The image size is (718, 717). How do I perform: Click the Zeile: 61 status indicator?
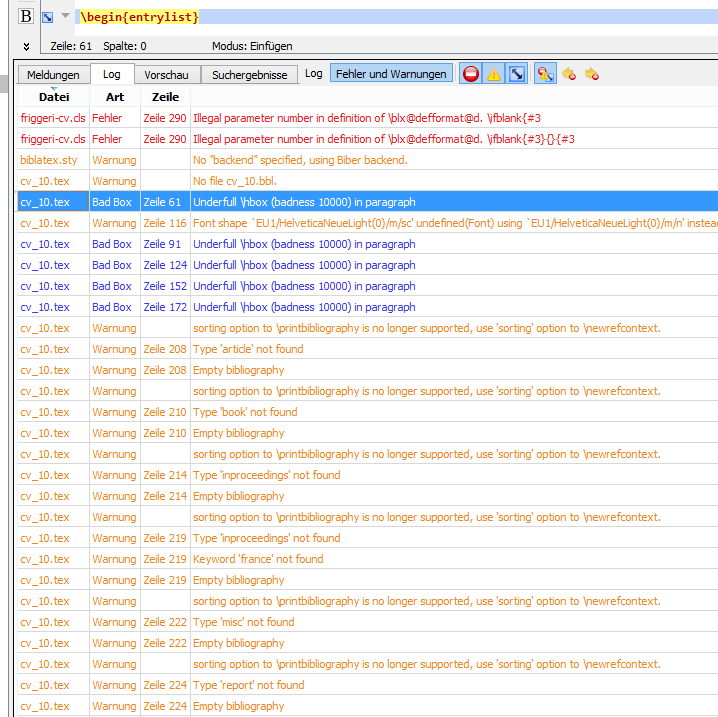(x=71, y=46)
